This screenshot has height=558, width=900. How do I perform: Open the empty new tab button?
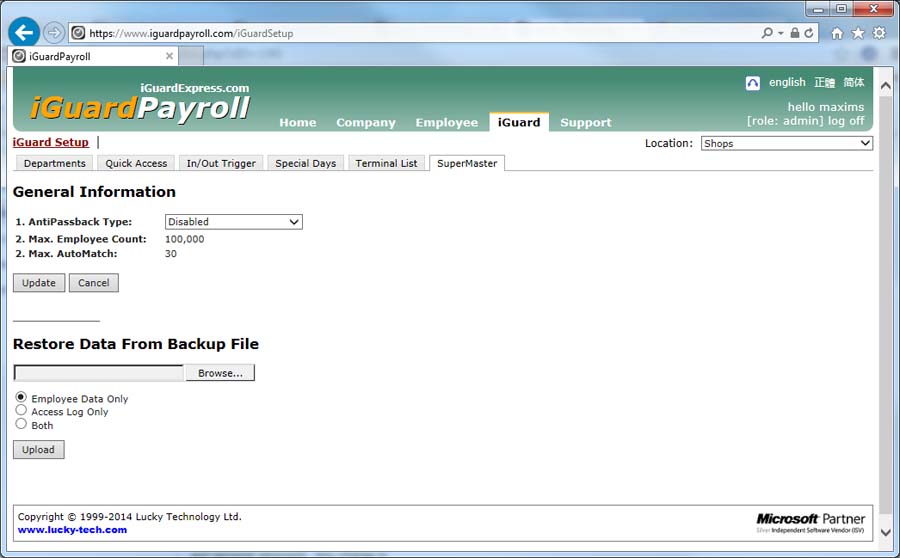point(191,56)
